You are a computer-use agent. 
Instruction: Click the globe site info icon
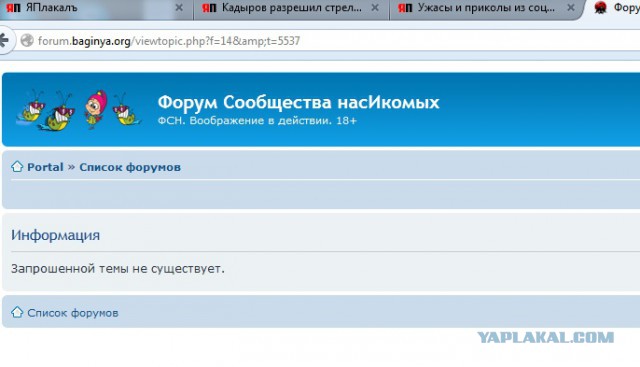pos(27,40)
